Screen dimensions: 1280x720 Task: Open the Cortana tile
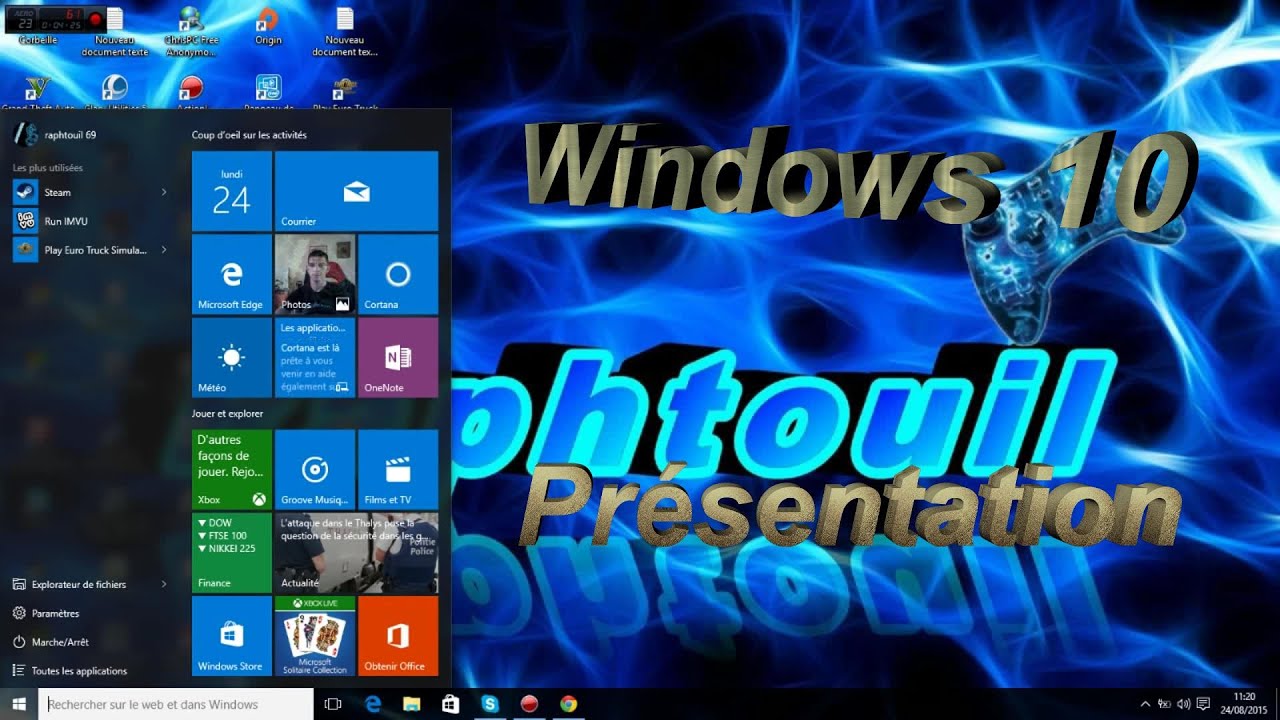click(x=397, y=274)
